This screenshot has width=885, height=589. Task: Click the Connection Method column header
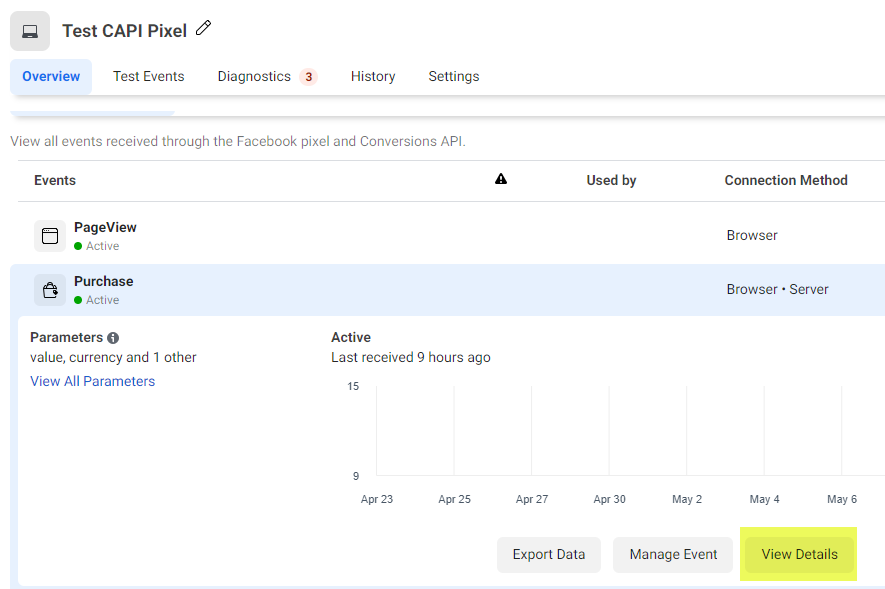click(x=786, y=181)
